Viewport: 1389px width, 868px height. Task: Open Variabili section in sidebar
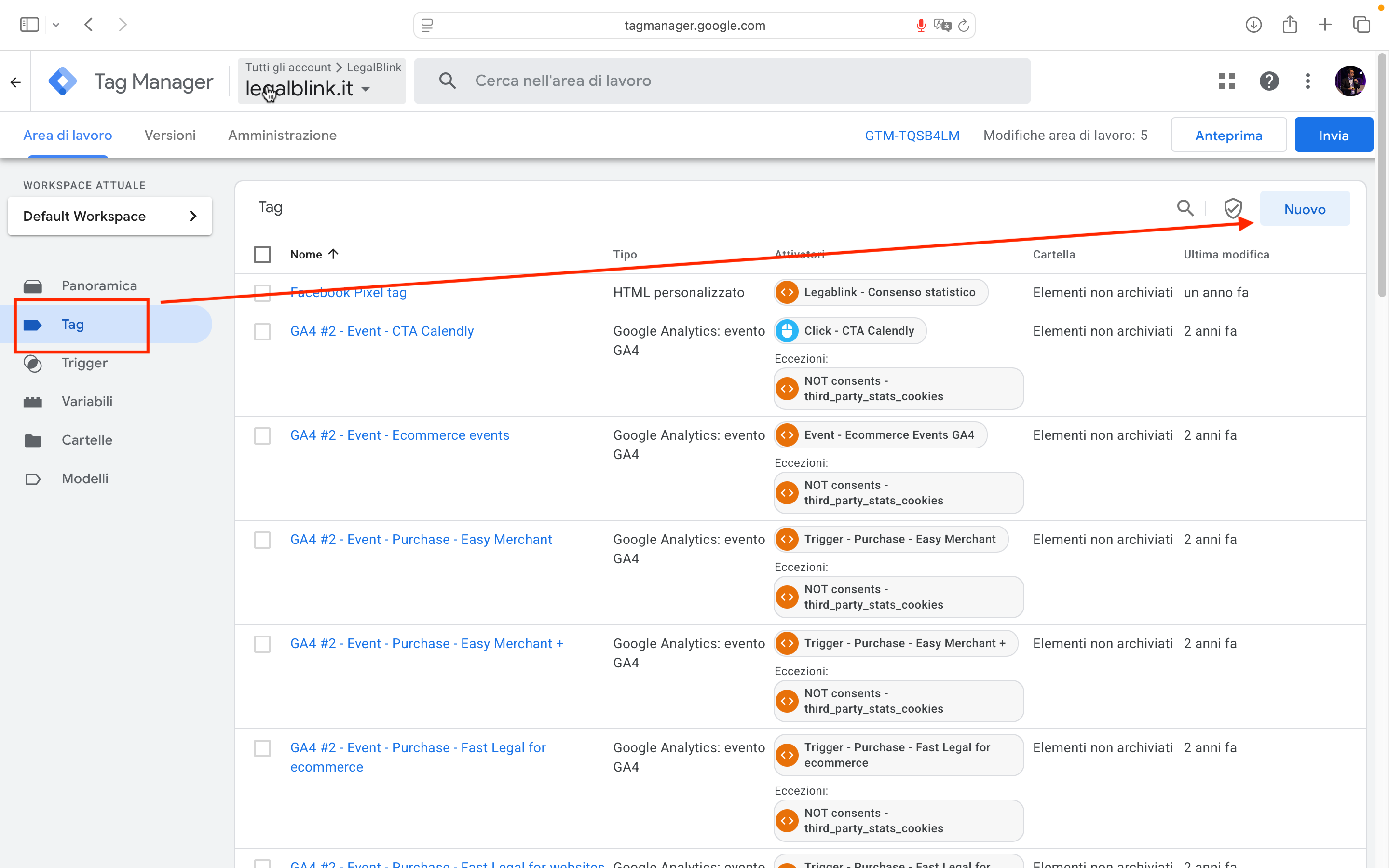(87, 401)
